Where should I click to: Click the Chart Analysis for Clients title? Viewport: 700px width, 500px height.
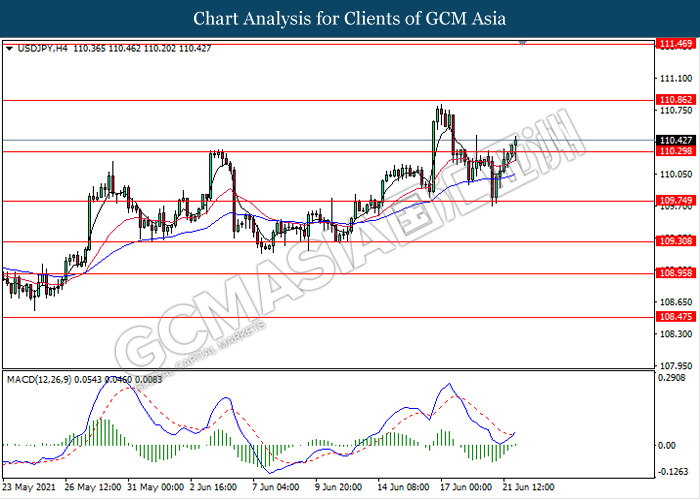(x=350, y=19)
